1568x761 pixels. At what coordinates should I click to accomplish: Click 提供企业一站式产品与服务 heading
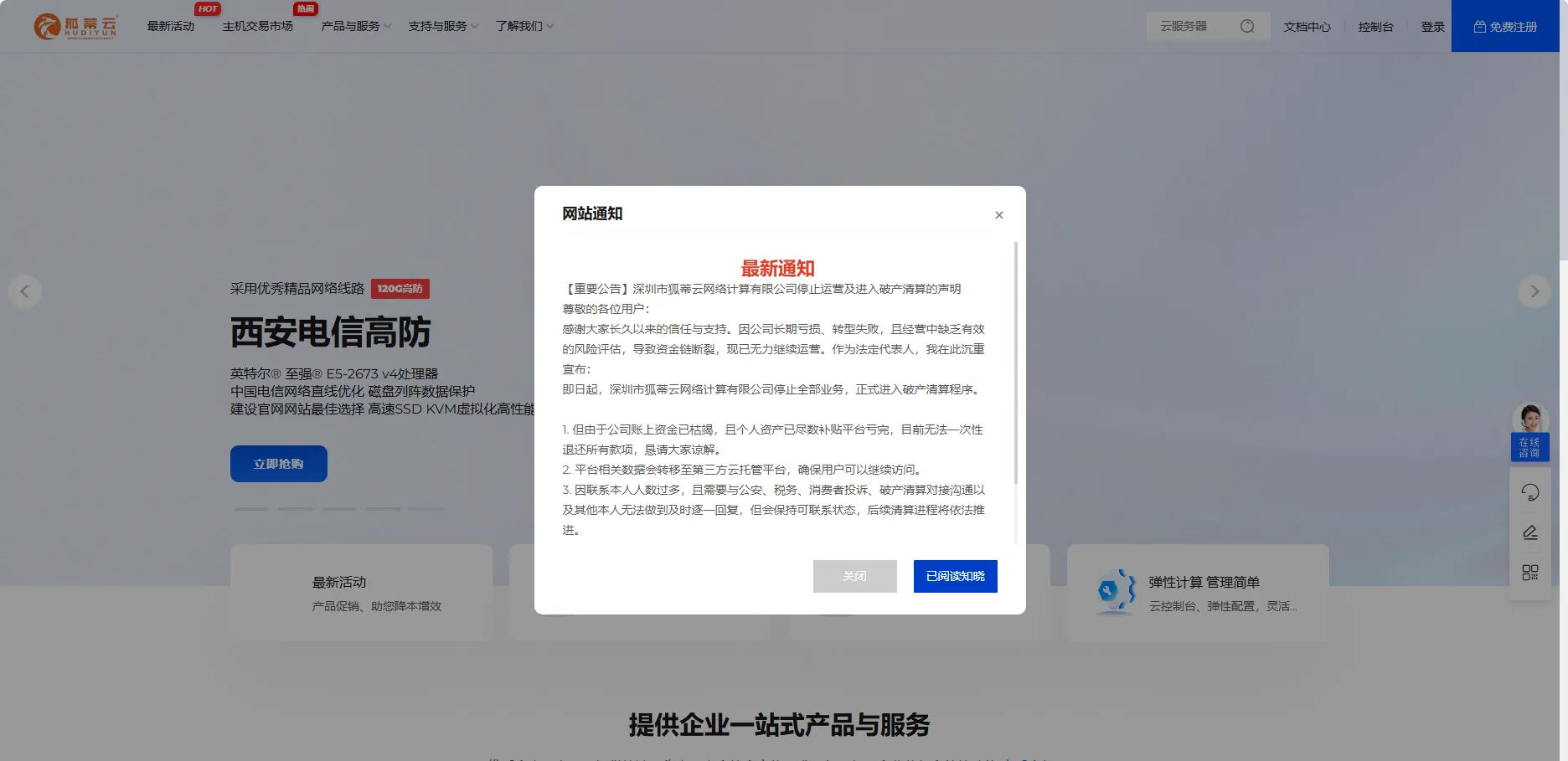click(x=780, y=725)
